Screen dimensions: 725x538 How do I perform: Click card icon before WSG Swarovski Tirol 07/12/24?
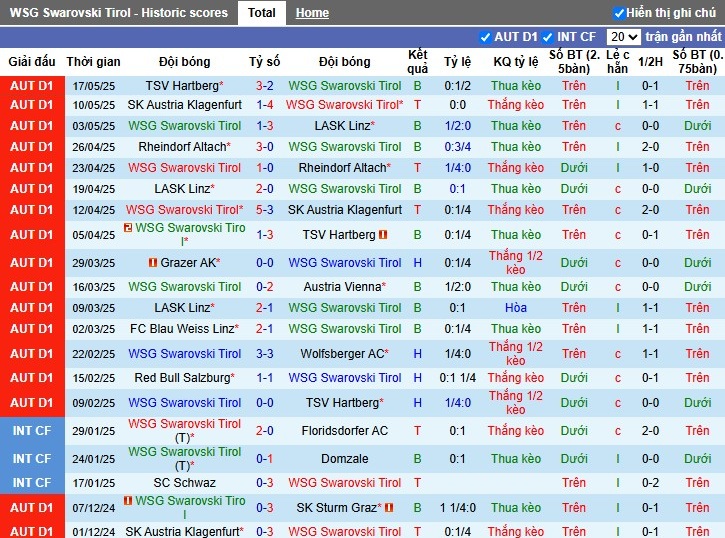pos(128,500)
